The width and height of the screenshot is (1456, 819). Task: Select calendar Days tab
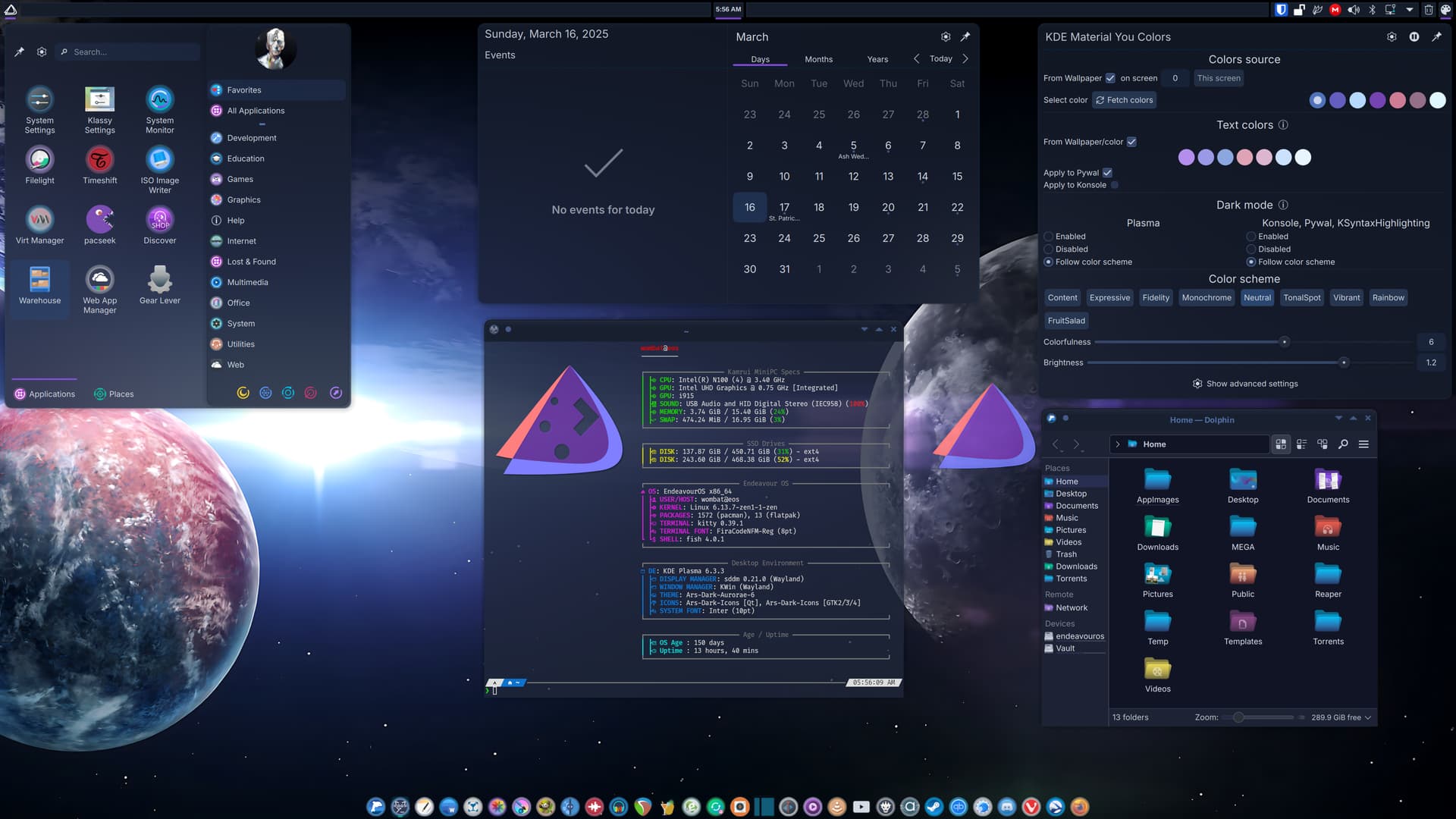coord(760,59)
